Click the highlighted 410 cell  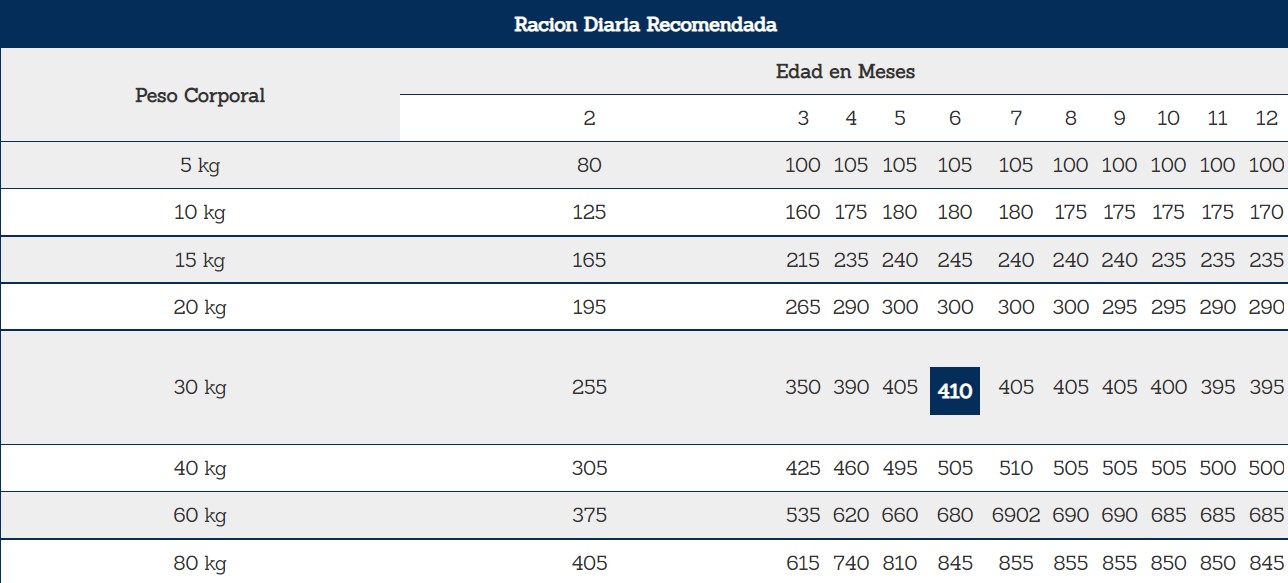955,390
